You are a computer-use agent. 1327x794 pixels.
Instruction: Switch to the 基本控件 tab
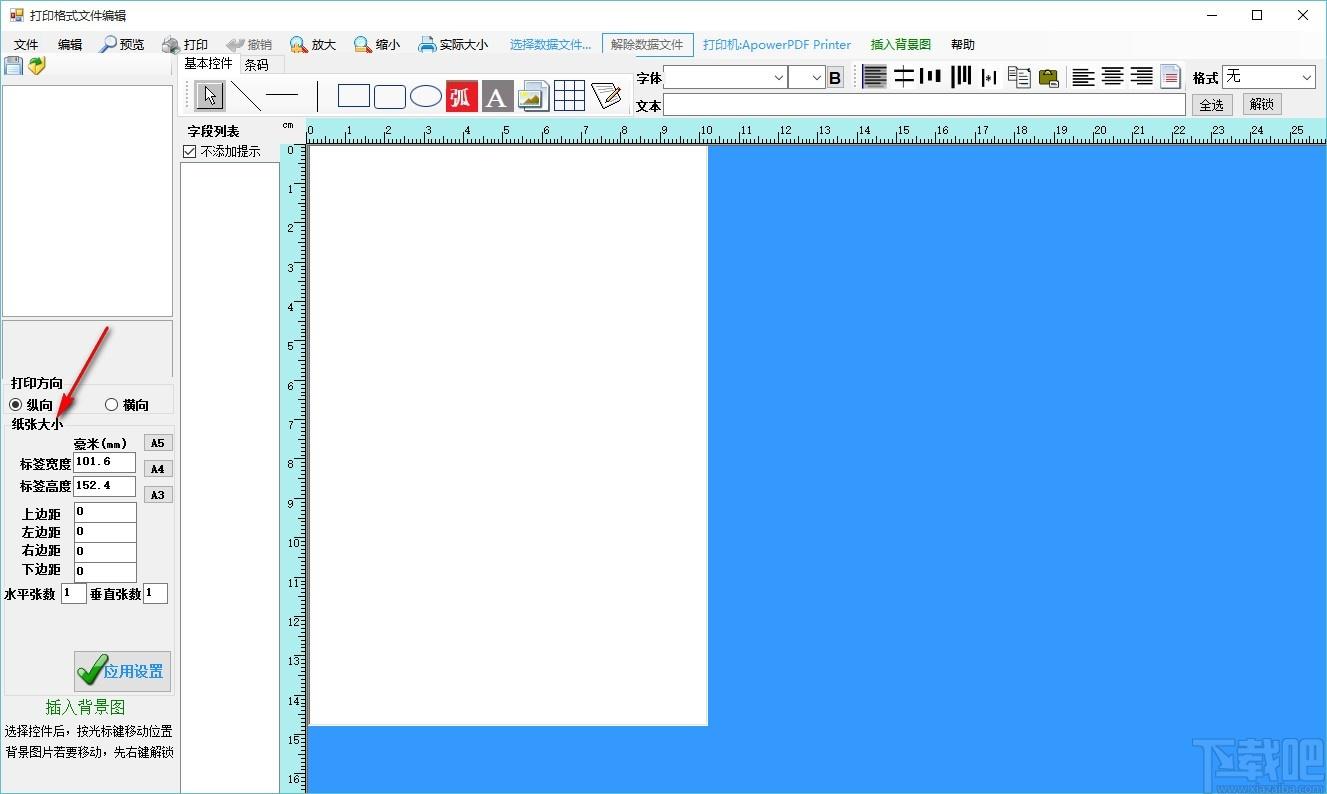coord(208,63)
